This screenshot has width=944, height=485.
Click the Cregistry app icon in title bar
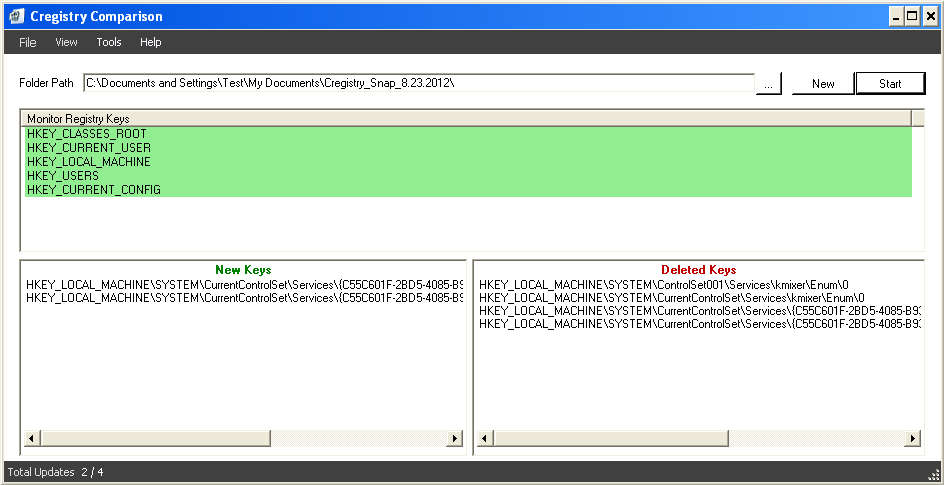16,16
